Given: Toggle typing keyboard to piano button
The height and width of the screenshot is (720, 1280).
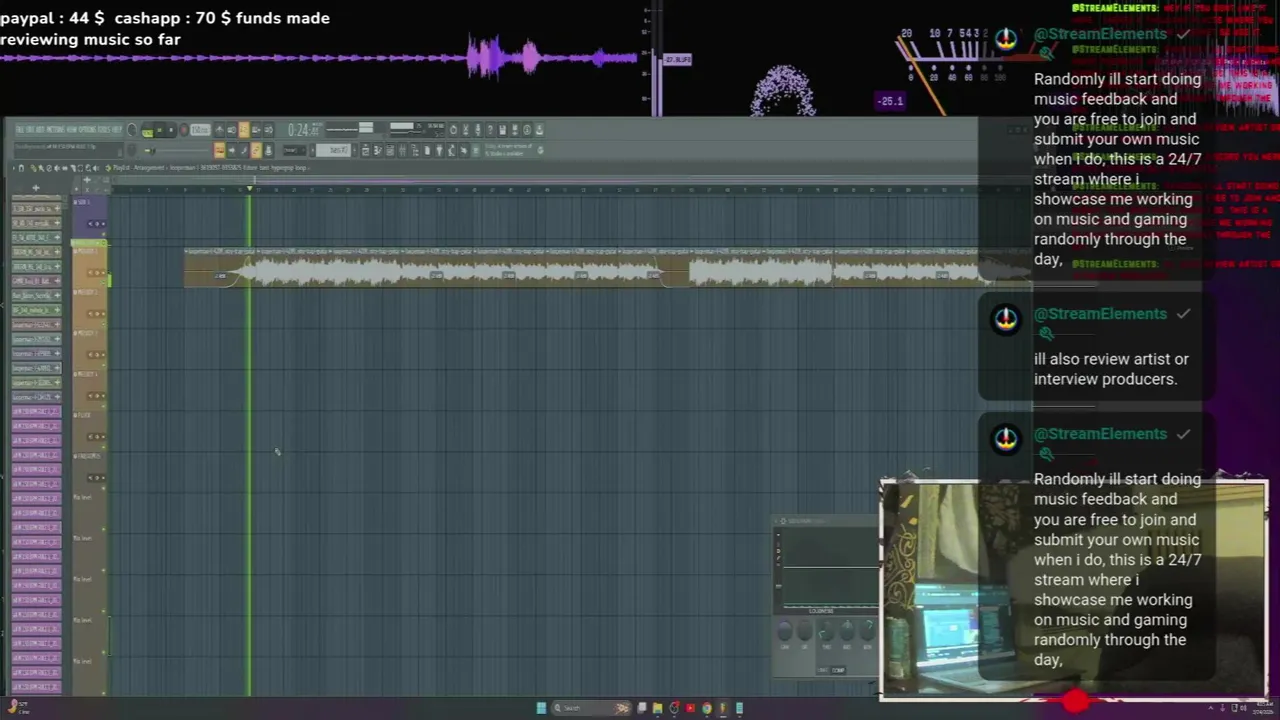Looking at the screenshot, I should [x=219, y=150].
